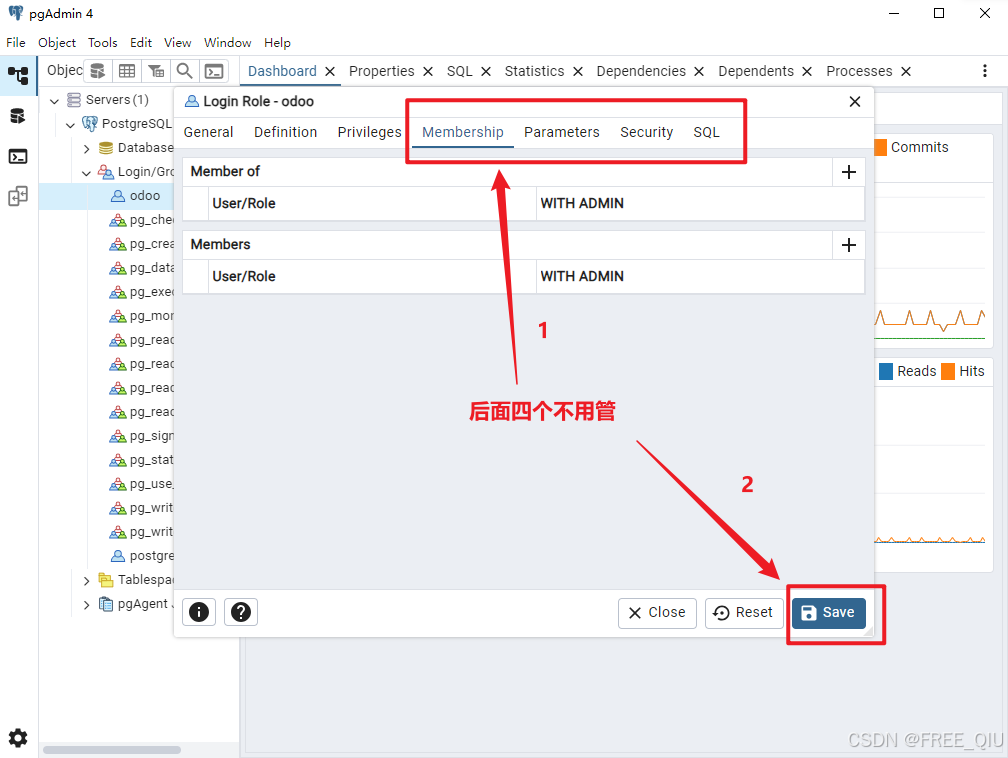1008x758 pixels.
Task: Close the Dependents tab
Action: pyautogui.click(x=807, y=71)
